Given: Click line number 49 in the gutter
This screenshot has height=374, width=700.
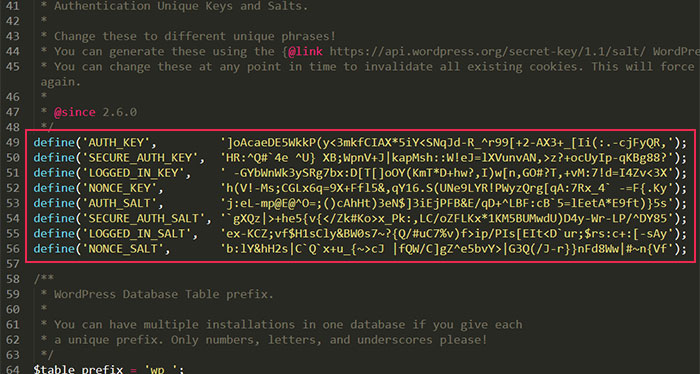Looking at the screenshot, I should 13,142.
